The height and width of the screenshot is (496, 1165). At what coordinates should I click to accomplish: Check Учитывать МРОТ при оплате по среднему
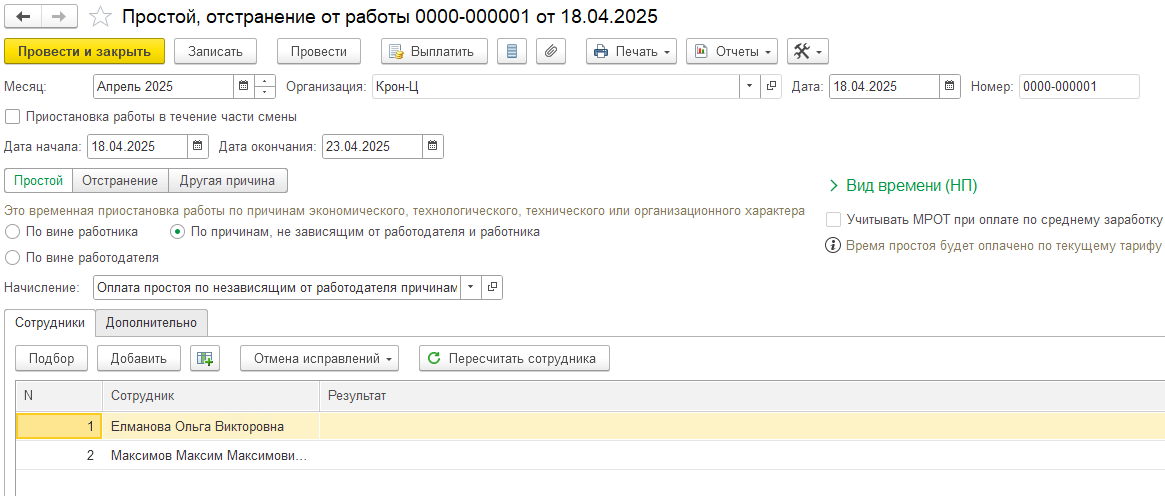833,219
